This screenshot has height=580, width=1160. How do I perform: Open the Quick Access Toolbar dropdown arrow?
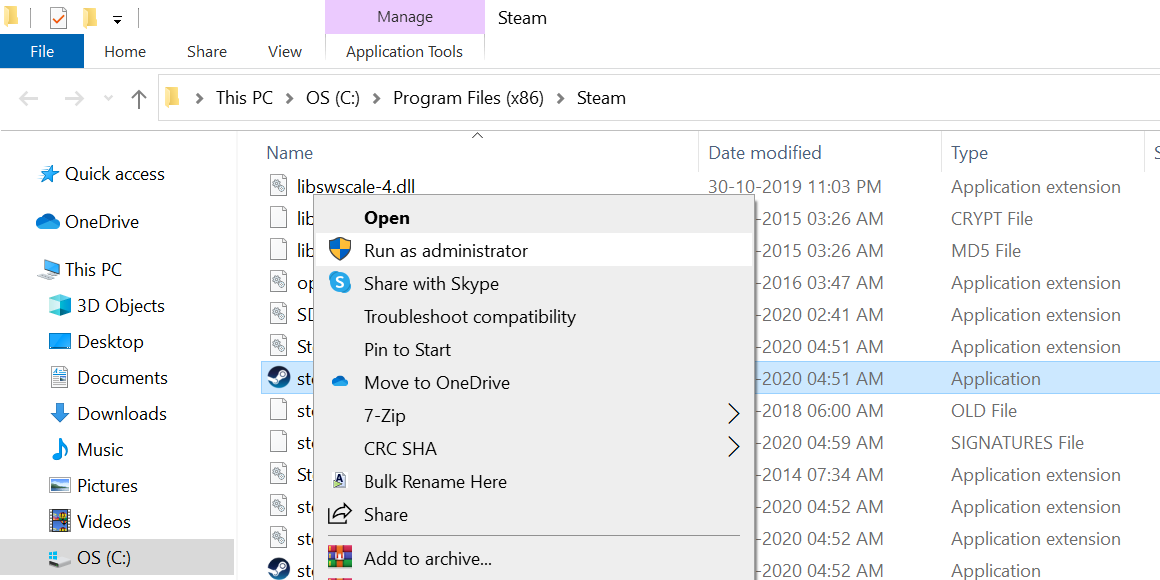(117, 17)
